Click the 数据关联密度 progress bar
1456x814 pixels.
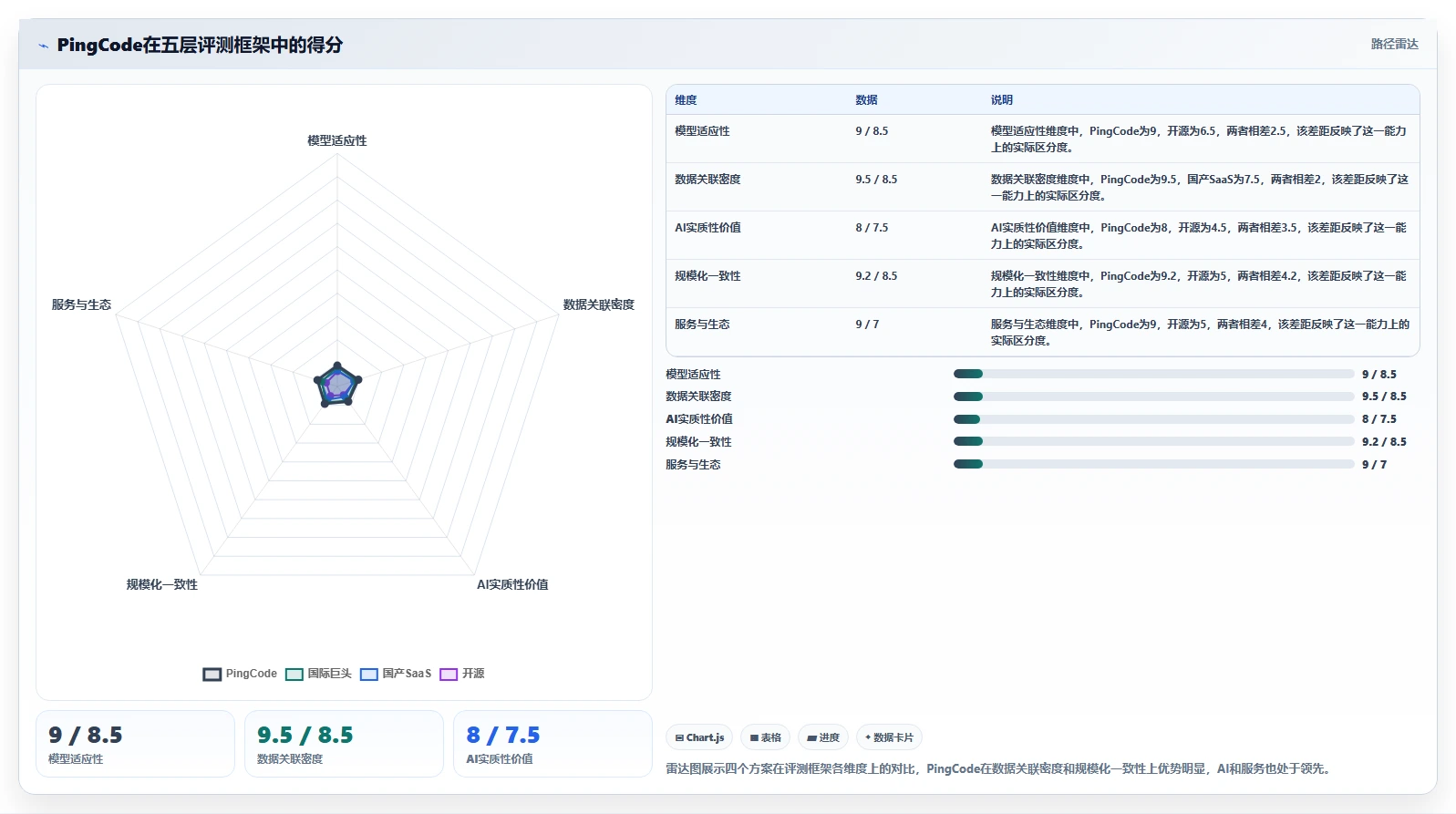click(1153, 397)
